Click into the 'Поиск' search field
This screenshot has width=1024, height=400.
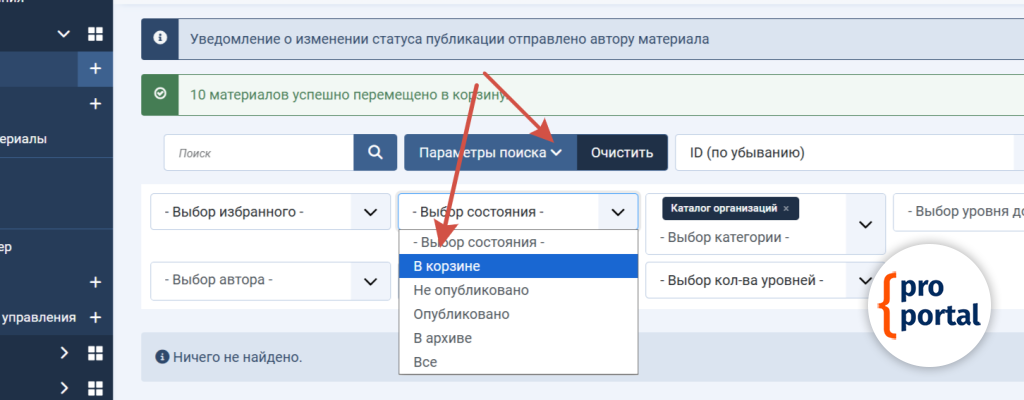click(x=259, y=153)
